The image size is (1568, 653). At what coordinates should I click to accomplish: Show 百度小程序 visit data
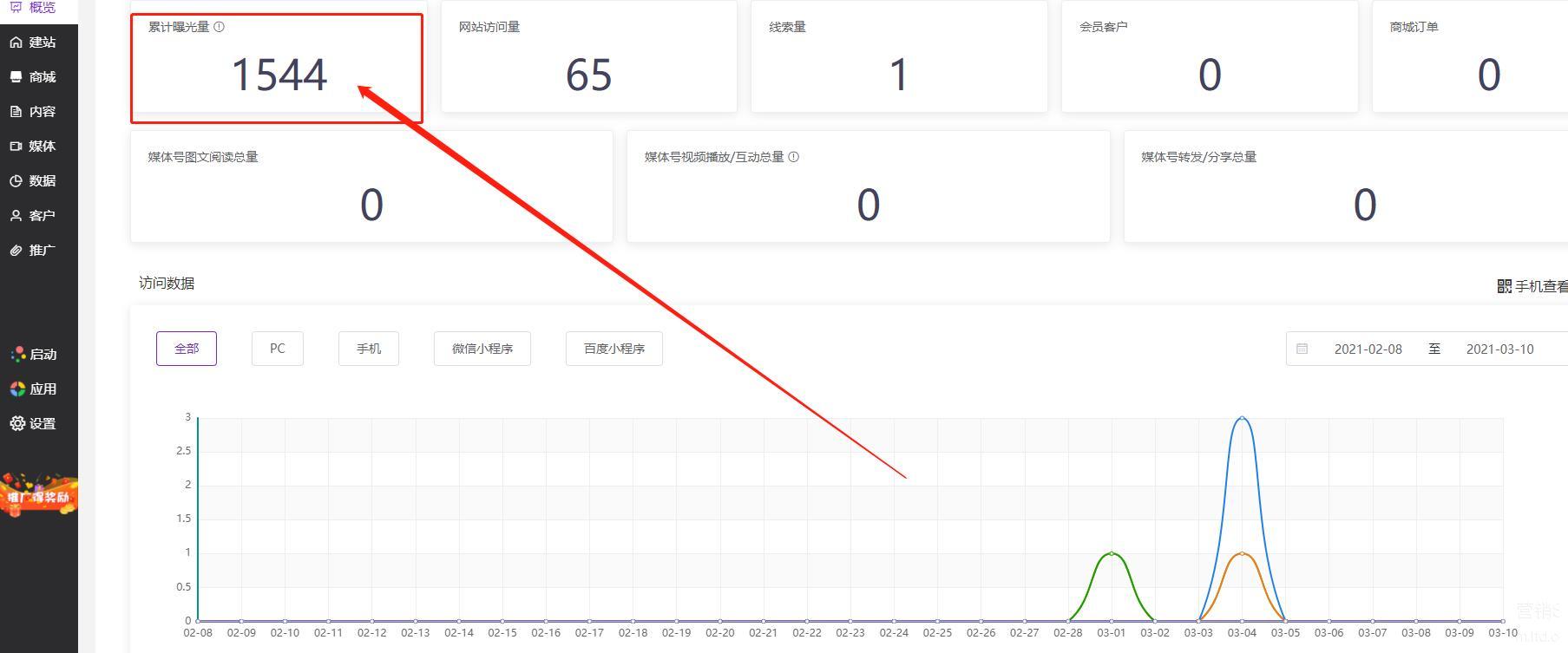pyautogui.click(x=614, y=349)
